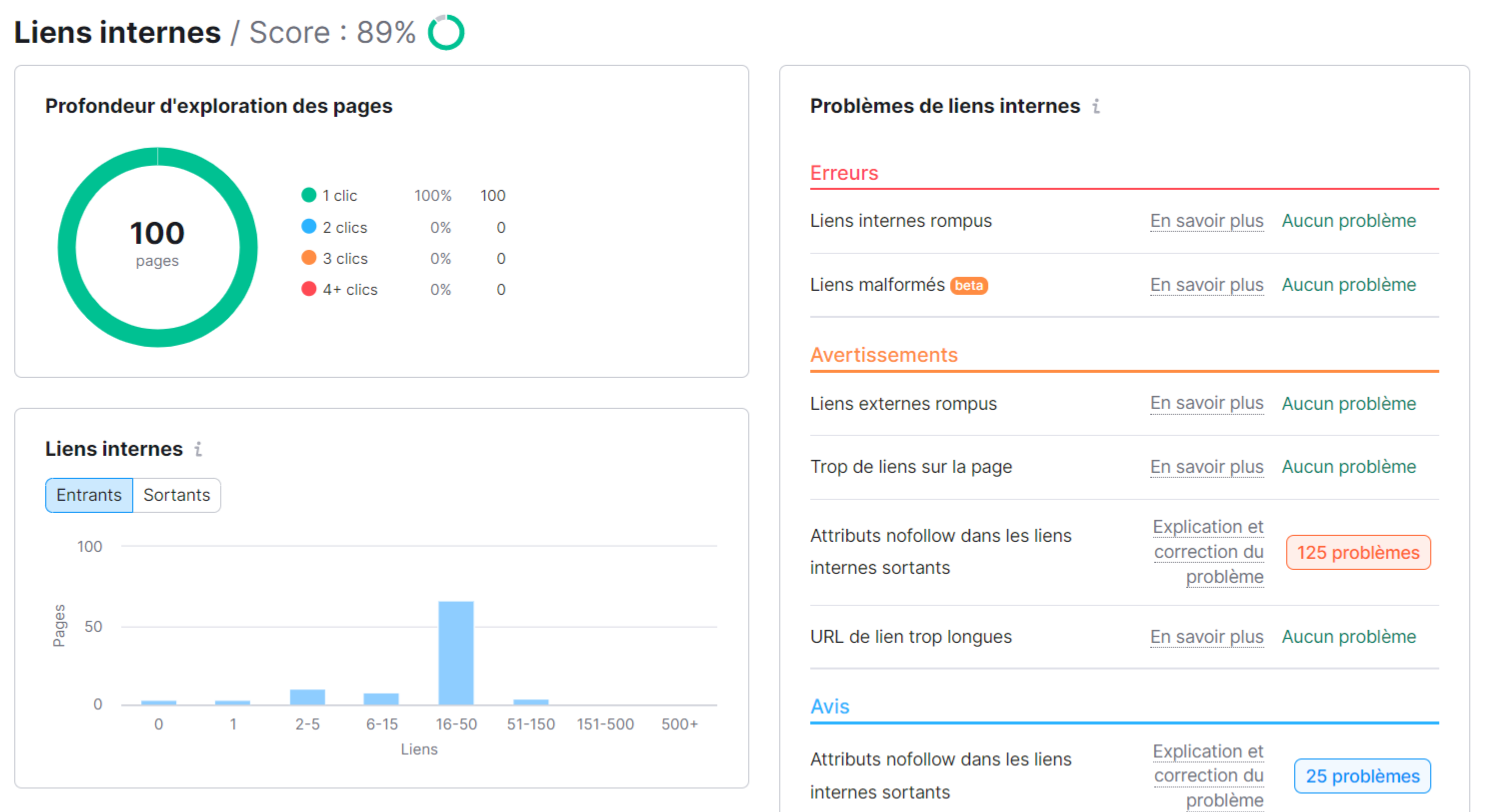Click Aucun problème for URL de lien trop longues
This screenshot has height=812, width=1492.
pos(1349,637)
